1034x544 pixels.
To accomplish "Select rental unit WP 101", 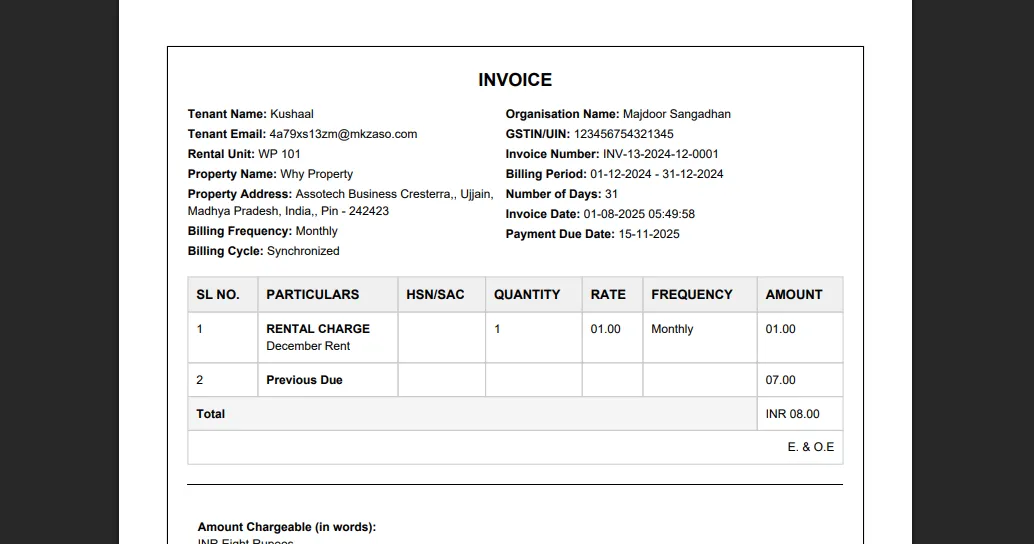I will 279,154.
